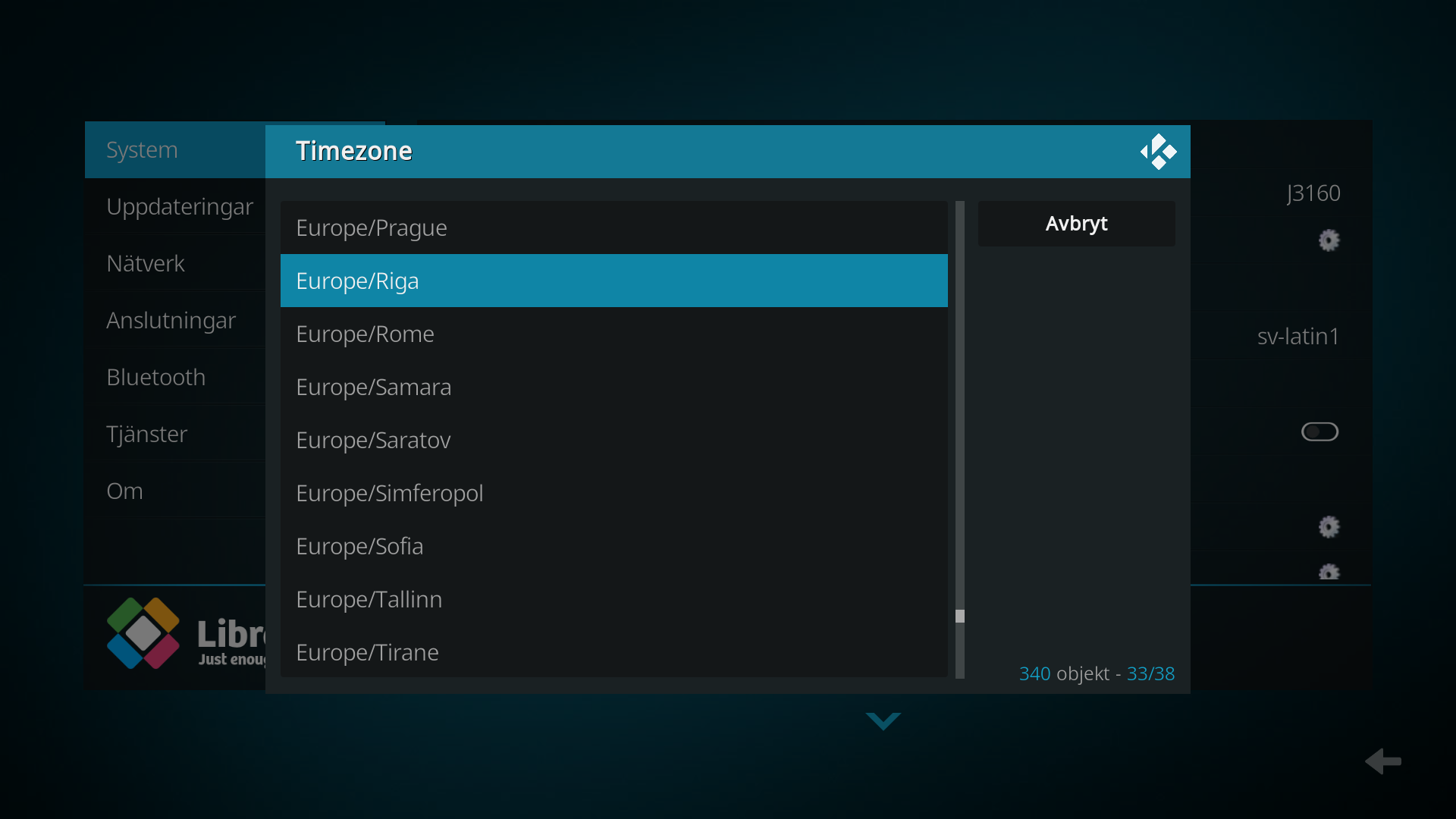
Task: Click the gear icon below J3160
Action: click(x=1329, y=240)
